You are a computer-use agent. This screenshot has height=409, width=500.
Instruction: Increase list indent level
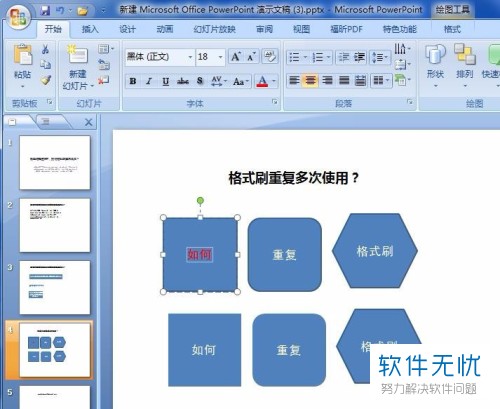(359, 57)
